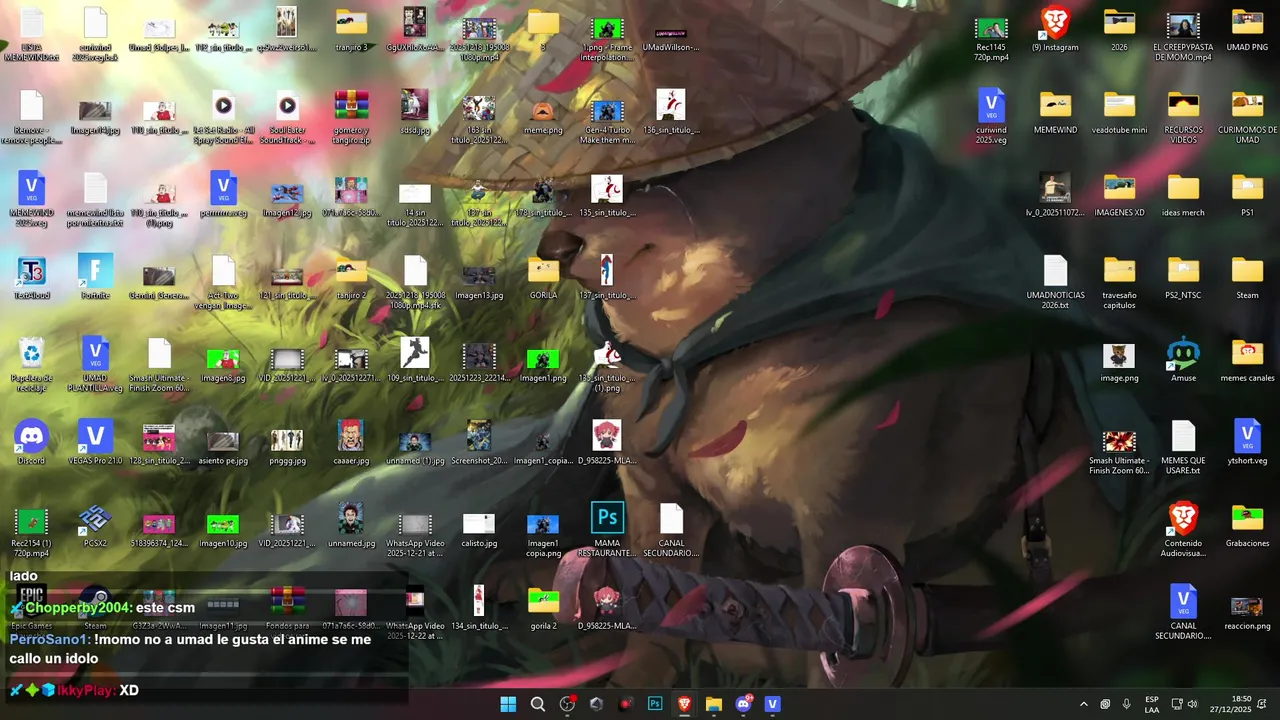Launch the PCSX2 emulator shortcut
Image resolution: width=1280 pixels, height=720 pixels.
(95, 527)
